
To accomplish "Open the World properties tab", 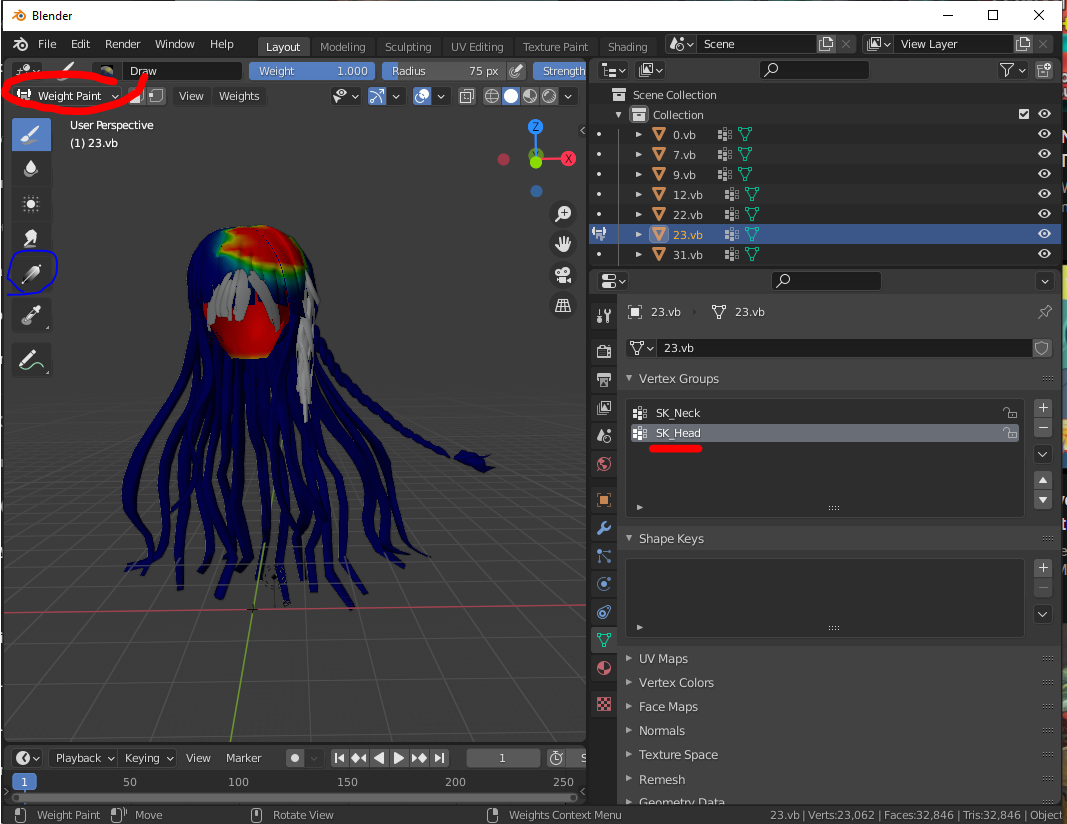I will click(604, 464).
